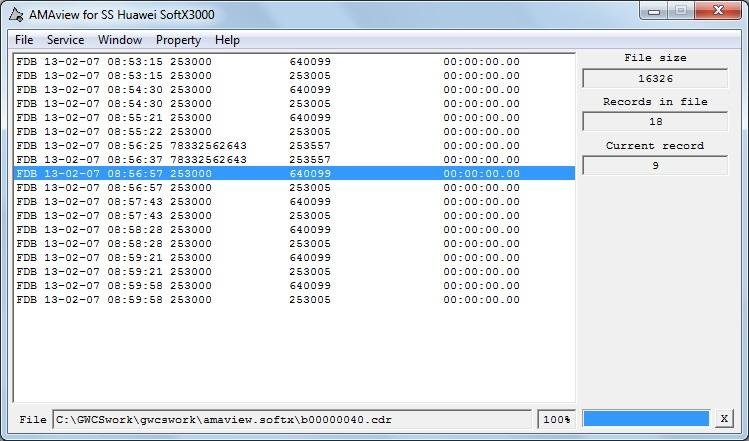Click the File size label

pyautogui.click(x=655, y=58)
